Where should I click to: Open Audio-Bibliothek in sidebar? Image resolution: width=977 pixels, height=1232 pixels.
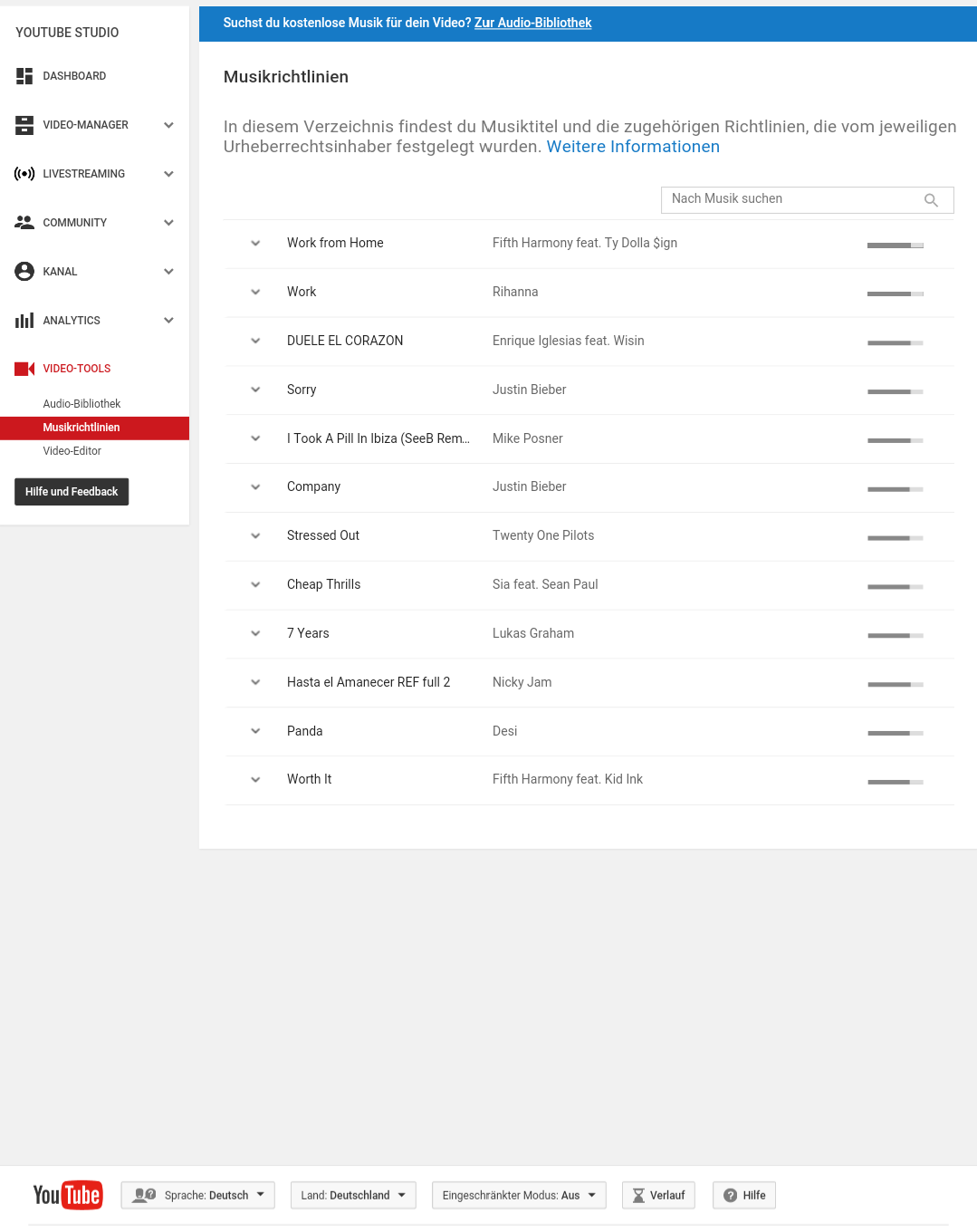(x=81, y=404)
